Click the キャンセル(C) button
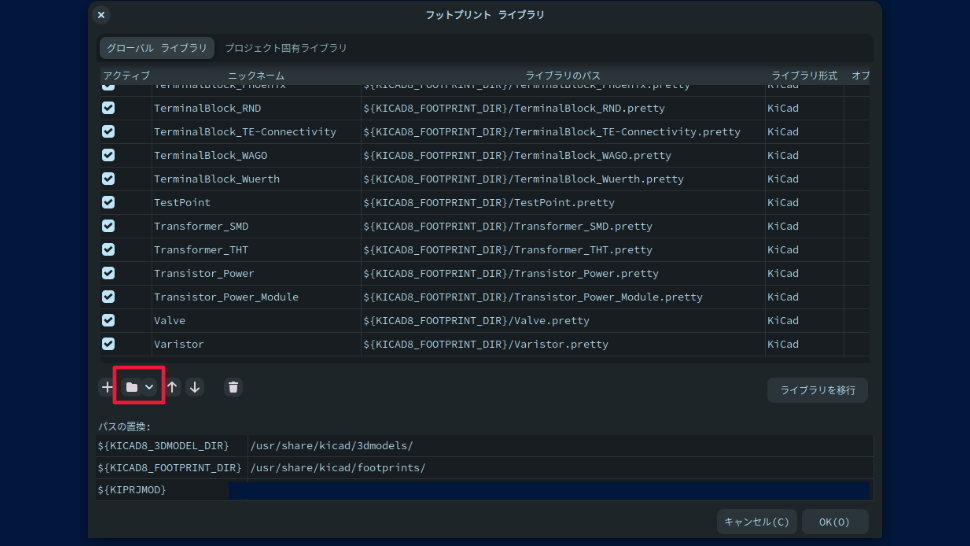This screenshot has height=546, width=970. [756, 521]
